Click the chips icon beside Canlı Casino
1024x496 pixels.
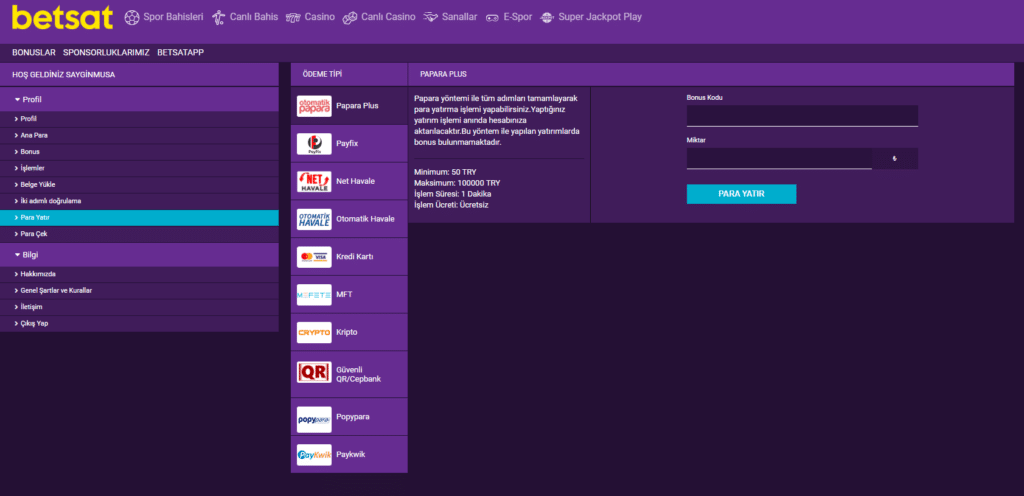click(x=350, y=18)
